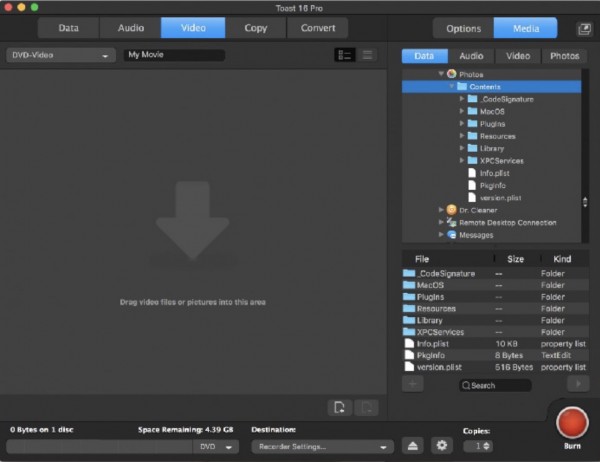Image resolution: width=600 pixels, height=462 pixels.
Task: Click the disc space usage bar
Action: click(99, 447)
